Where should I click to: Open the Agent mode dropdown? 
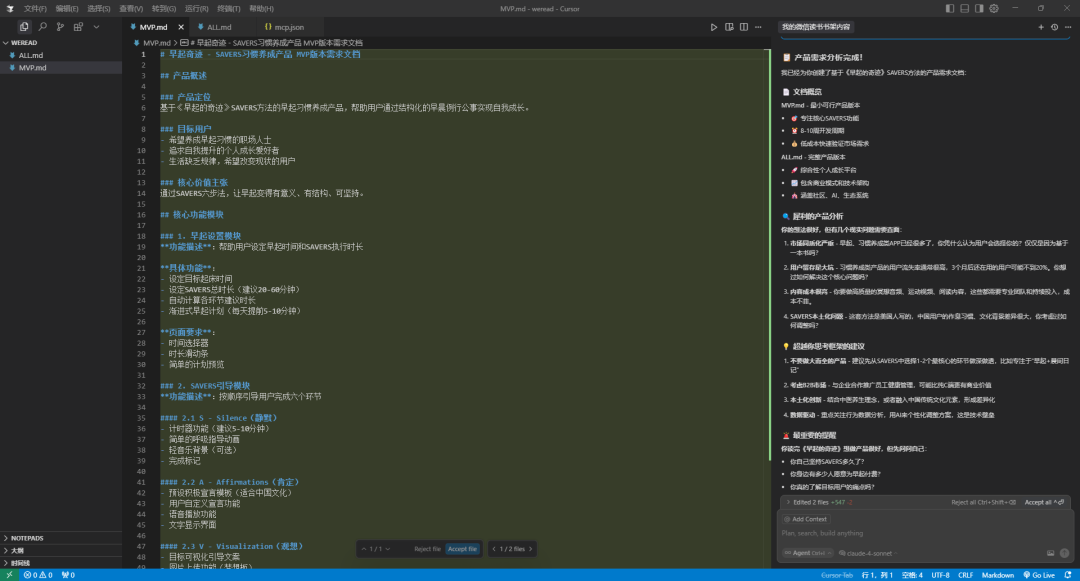(x=808, y=553)
